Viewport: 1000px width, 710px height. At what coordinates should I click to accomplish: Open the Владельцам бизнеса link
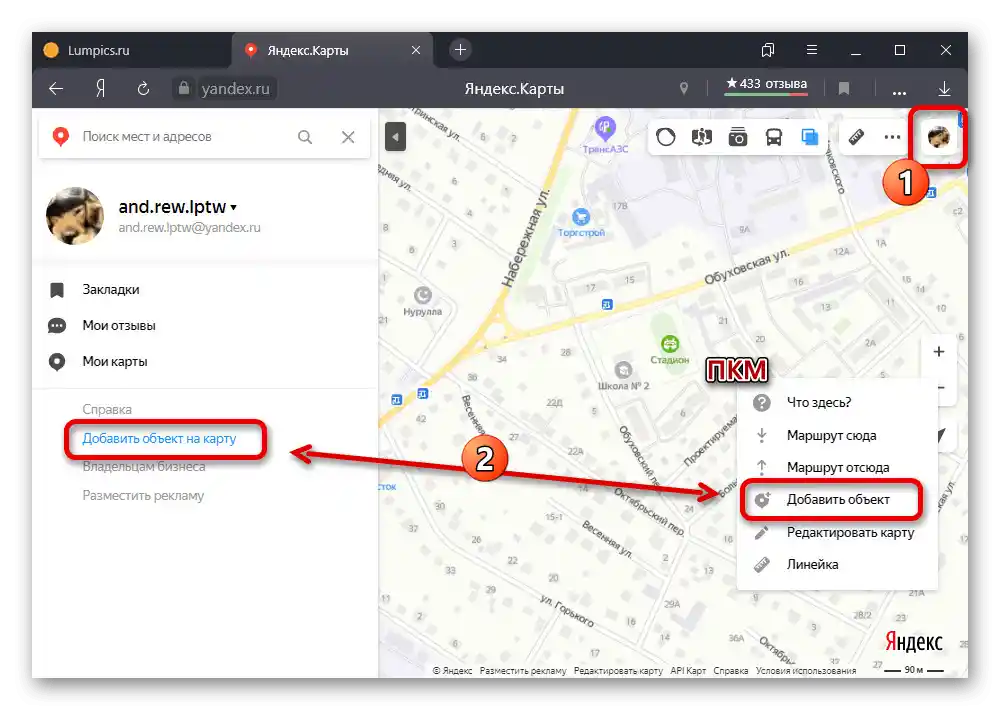click(x=144, y=466)
